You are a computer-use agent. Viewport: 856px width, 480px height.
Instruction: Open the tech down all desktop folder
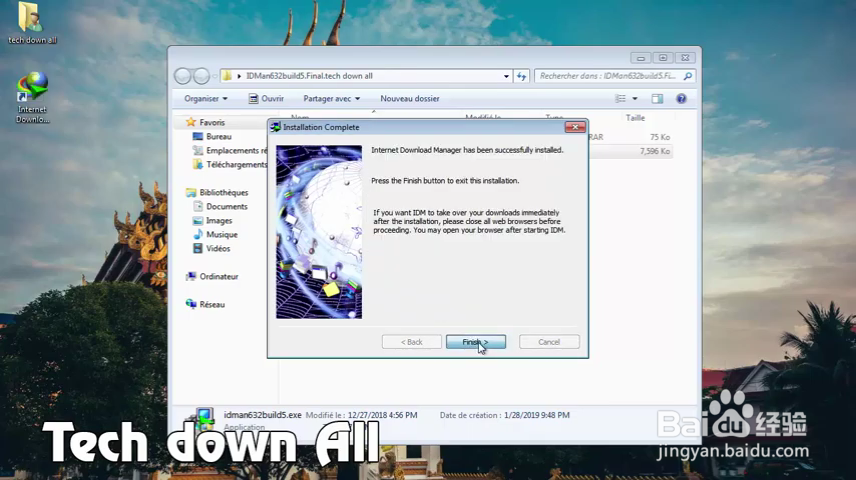click(x=32, y=23)
